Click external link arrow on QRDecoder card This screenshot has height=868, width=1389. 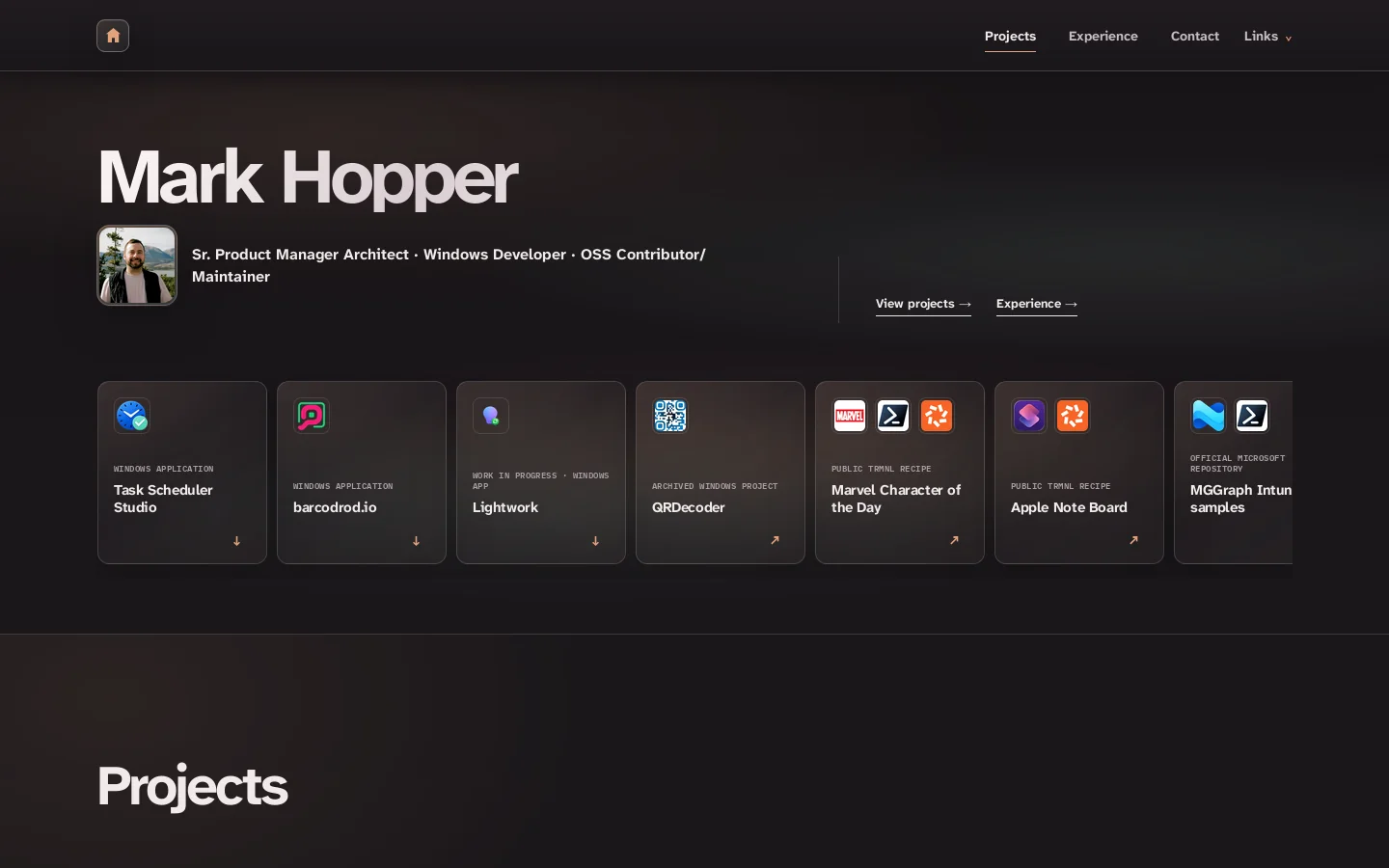[x=775, y=540]
